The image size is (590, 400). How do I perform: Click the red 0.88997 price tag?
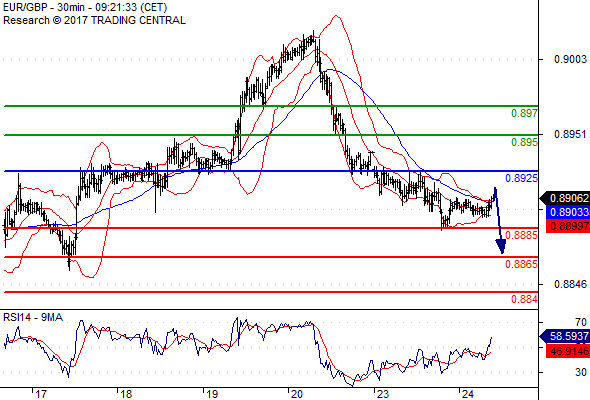click(567, 226)
